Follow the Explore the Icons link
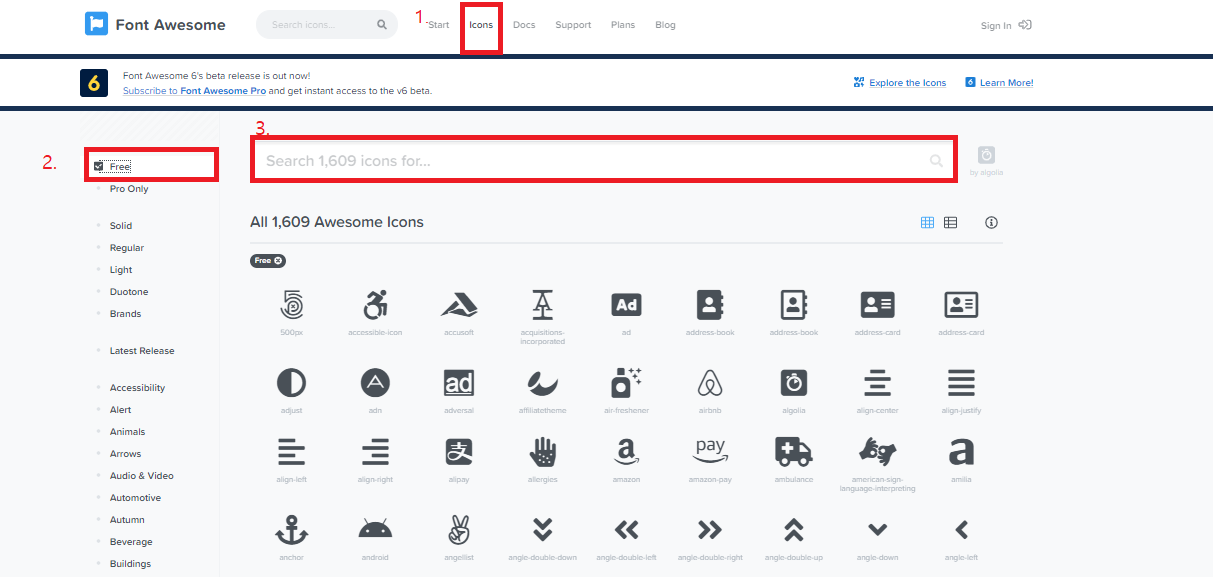This screenshot has height=577, width=1213. tap(900, 83)
